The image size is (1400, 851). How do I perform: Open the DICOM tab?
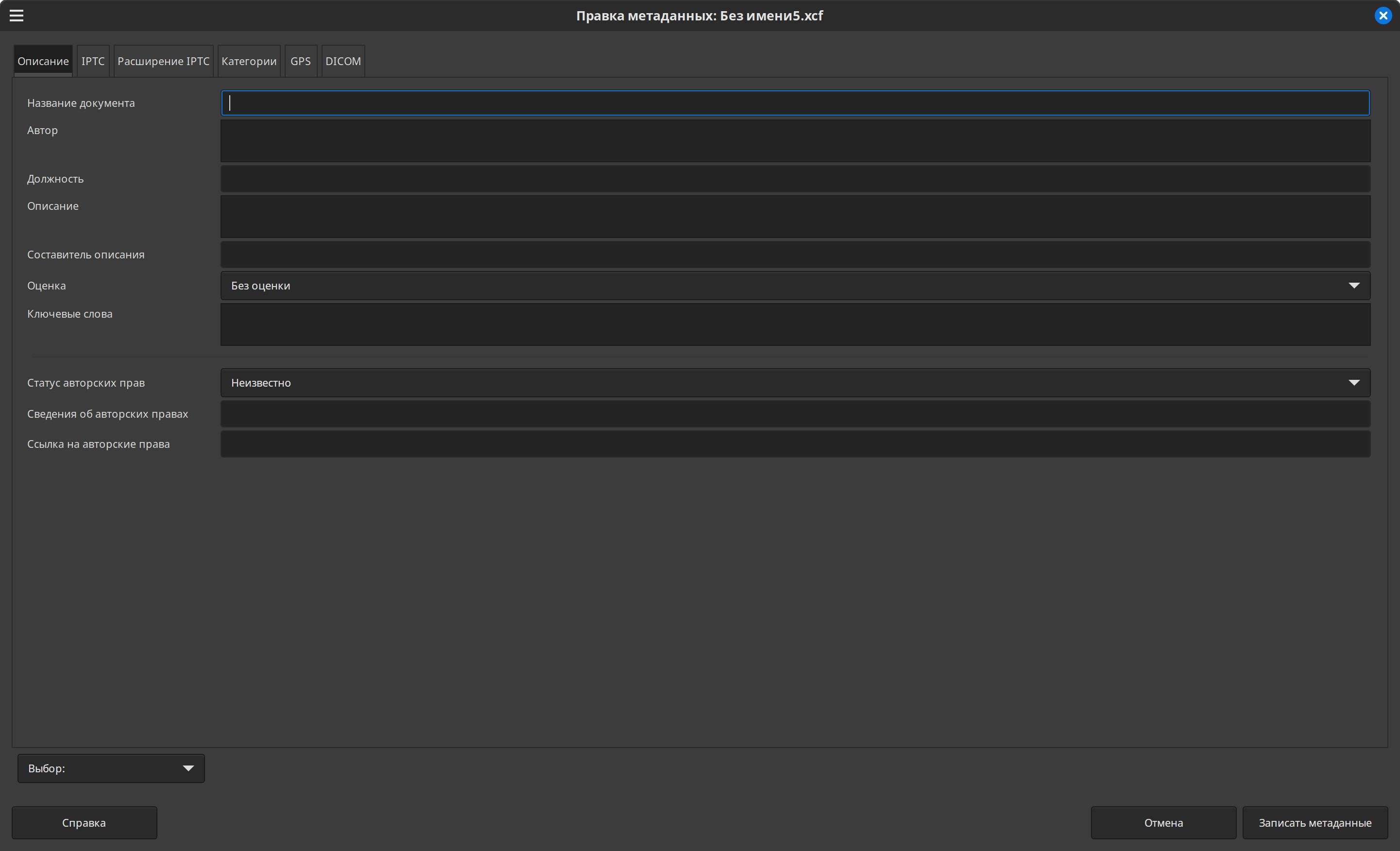click(342, 61)
